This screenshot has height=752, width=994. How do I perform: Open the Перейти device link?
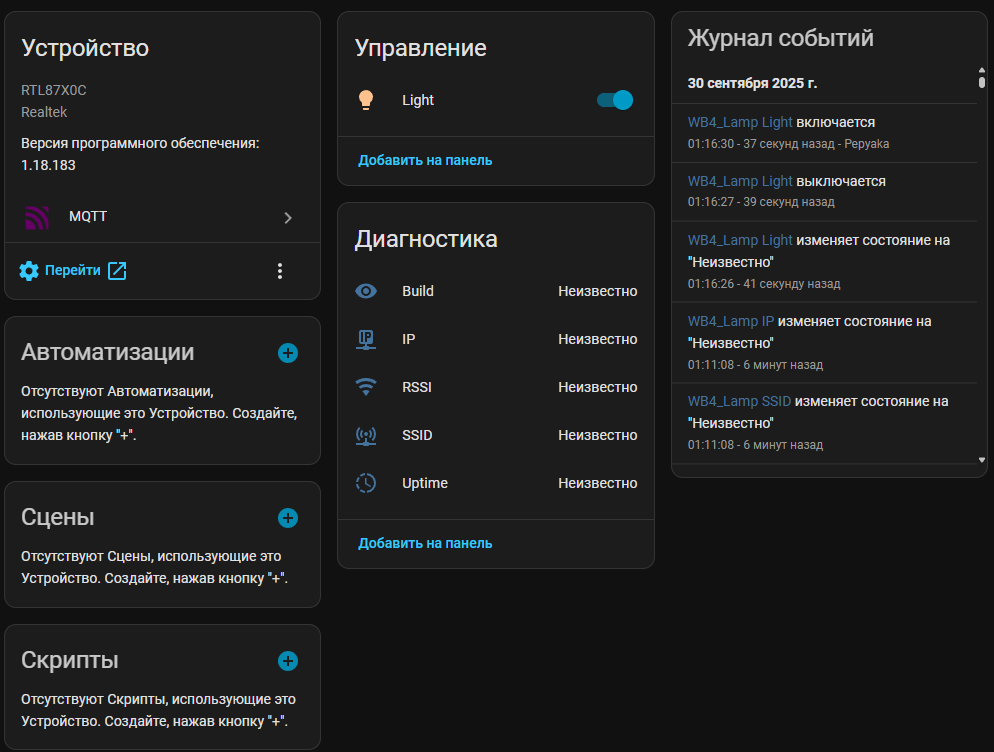[73, 271]
